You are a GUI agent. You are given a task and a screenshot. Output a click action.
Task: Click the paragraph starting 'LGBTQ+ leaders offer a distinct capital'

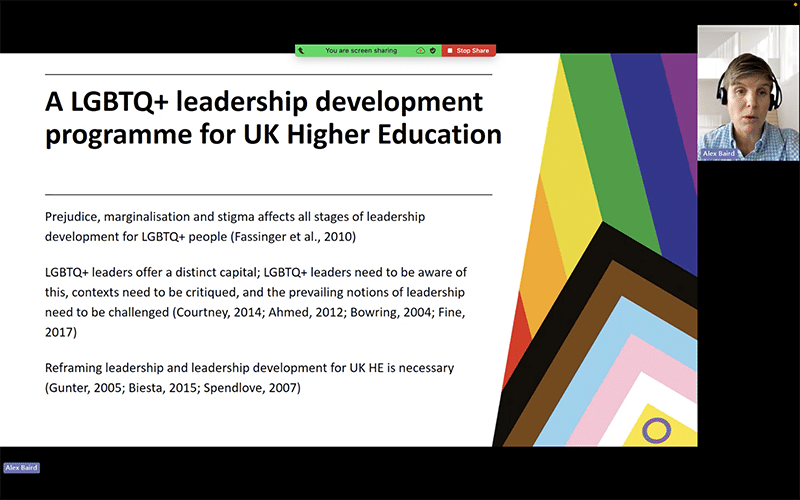256,302
